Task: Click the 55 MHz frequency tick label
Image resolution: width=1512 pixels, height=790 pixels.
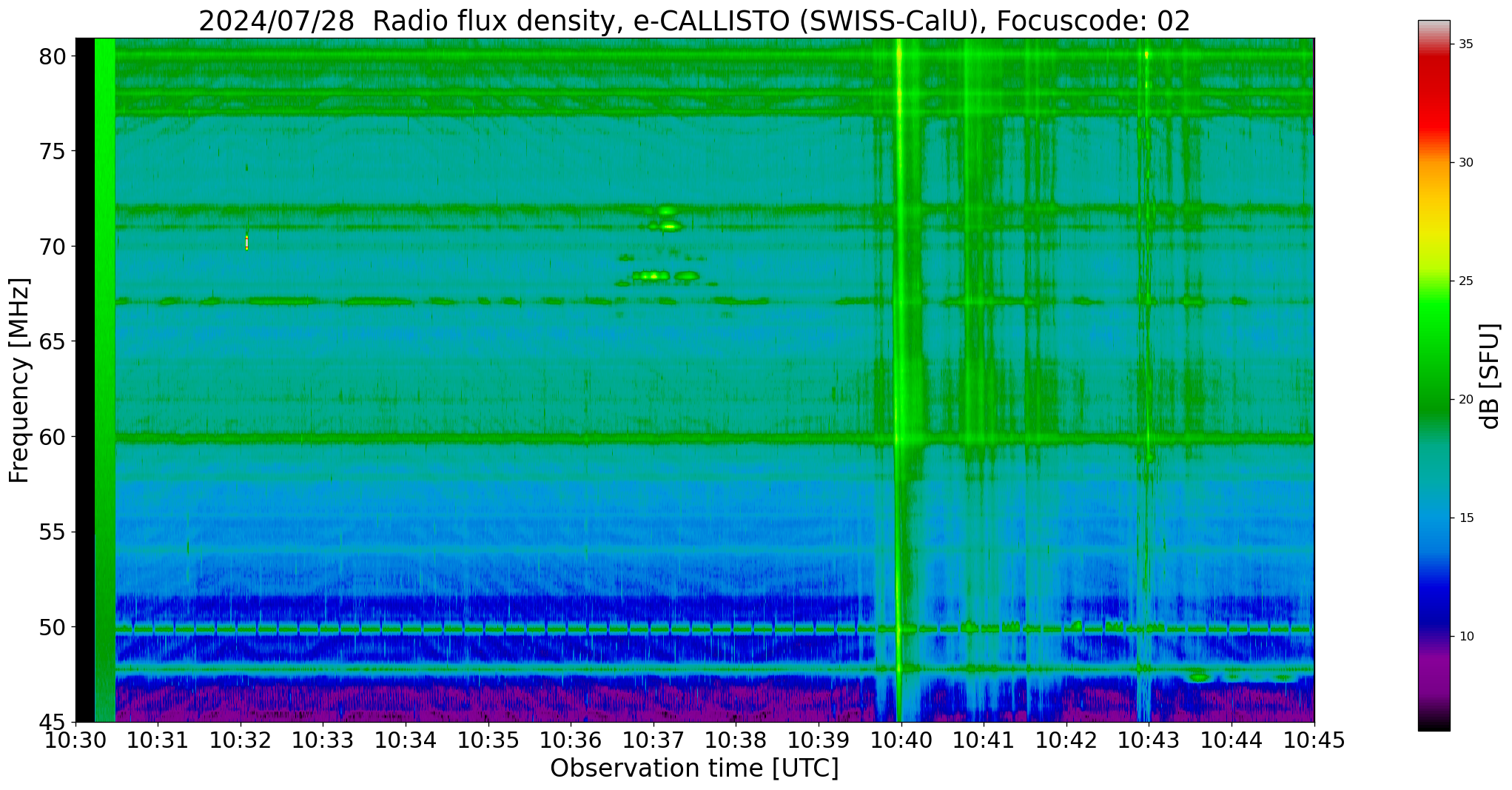Action: [x=53, y=532]
